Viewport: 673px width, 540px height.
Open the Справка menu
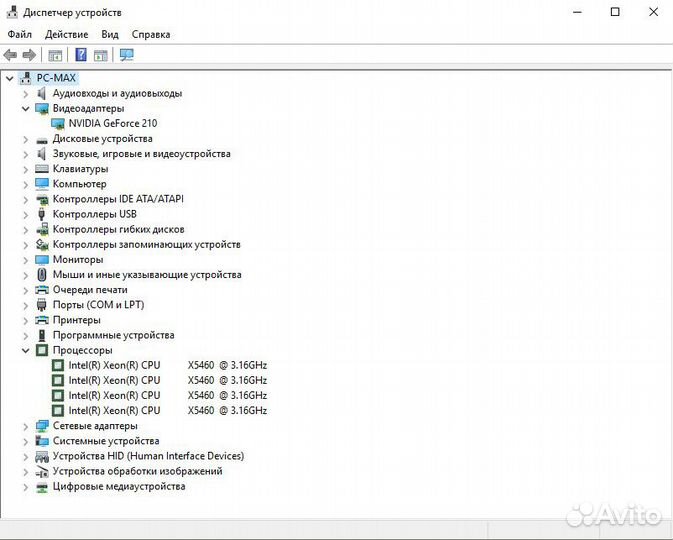tap(151, 34)
